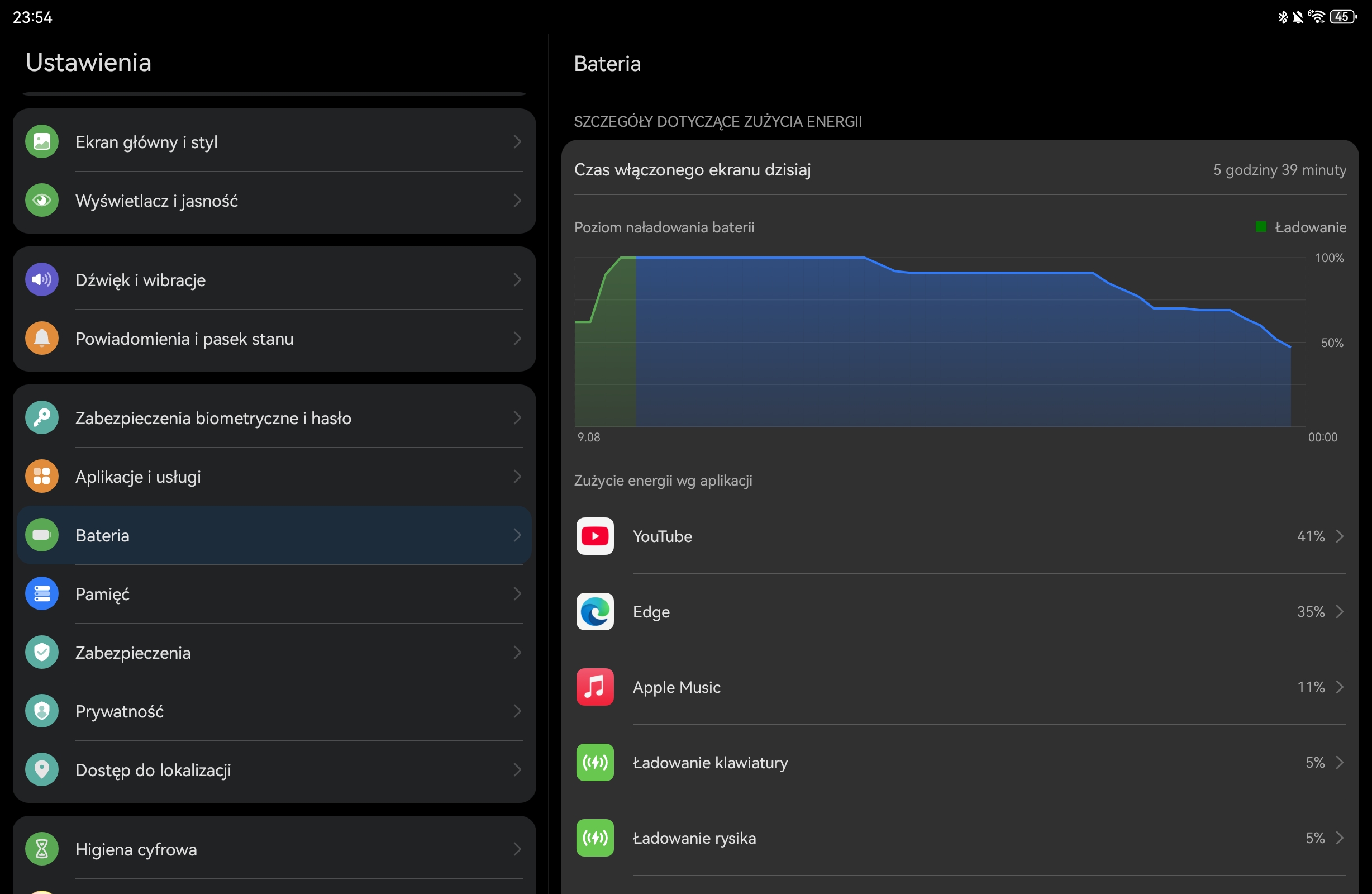Tap the green Ładowanie legend swatch
The image size is (1372, 894).
pyautogui.click(x=1261, y=227)
